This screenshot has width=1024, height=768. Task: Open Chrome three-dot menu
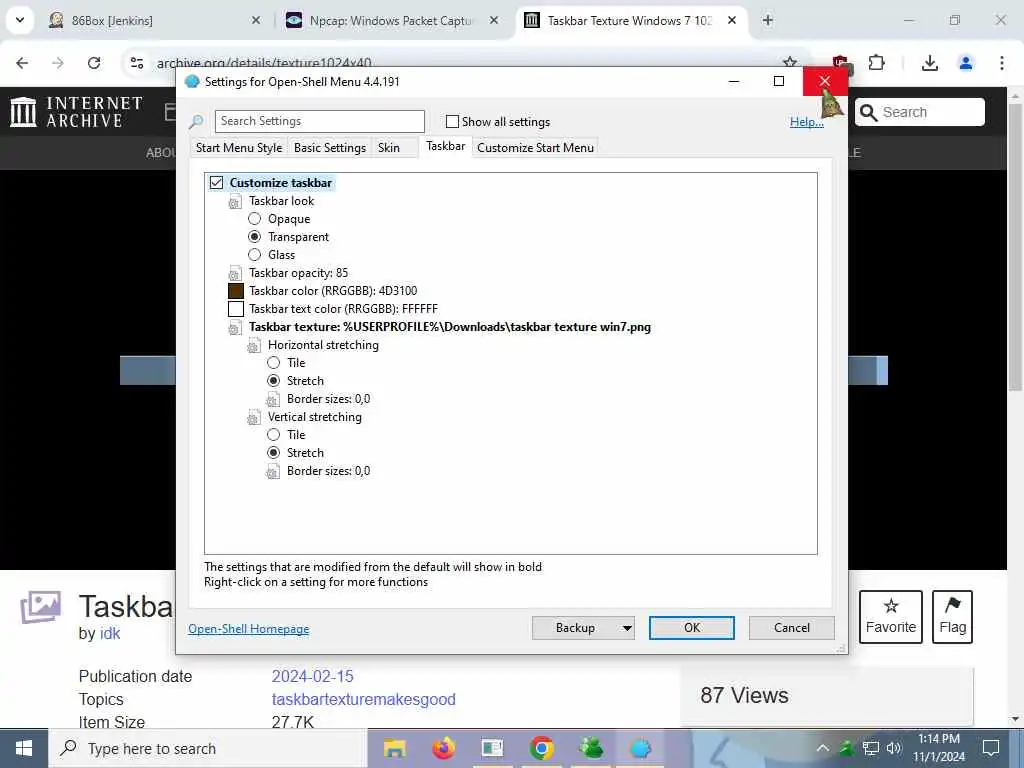click(x=1002, y=63)
